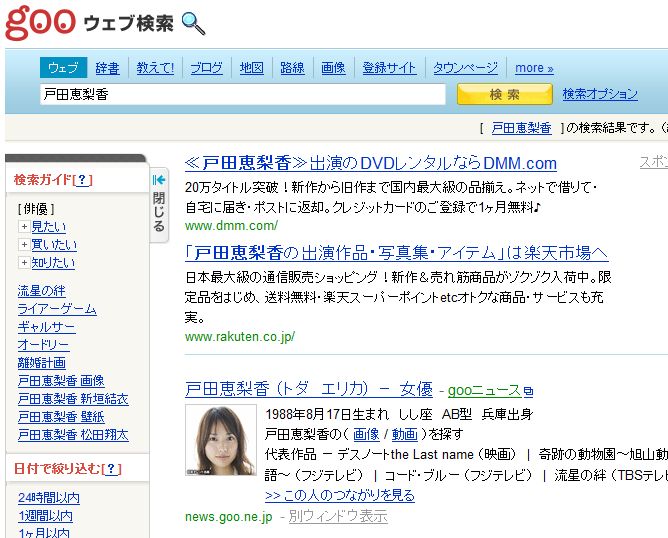Click the goo logo
Image resolution: width=668 pixels, height=538 pixels.
point(40,23)
